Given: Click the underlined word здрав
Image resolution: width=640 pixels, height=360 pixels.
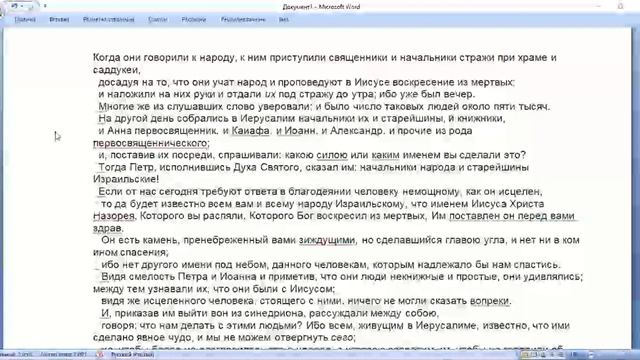Looking at the screenshot, I should [108, 228].
